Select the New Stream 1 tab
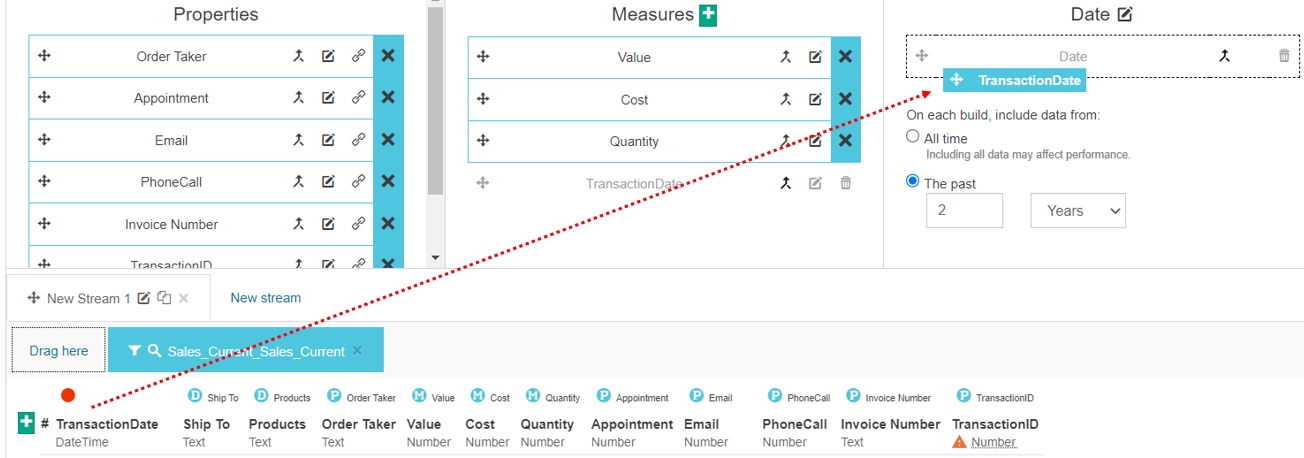This screenshot has height=458, width=1304. tap(89, 298)
